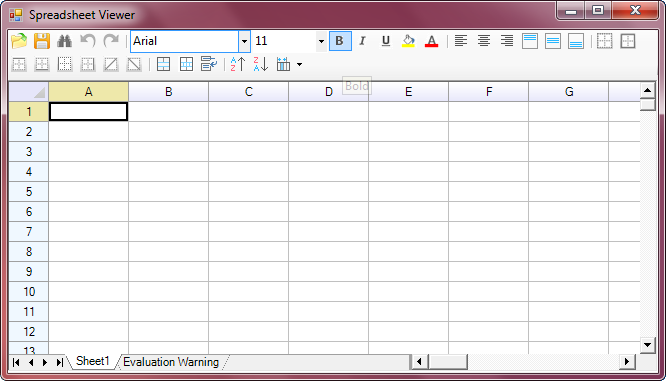Click the Undo arrow icon
This screenshot has height=381, width=666.
88,41
